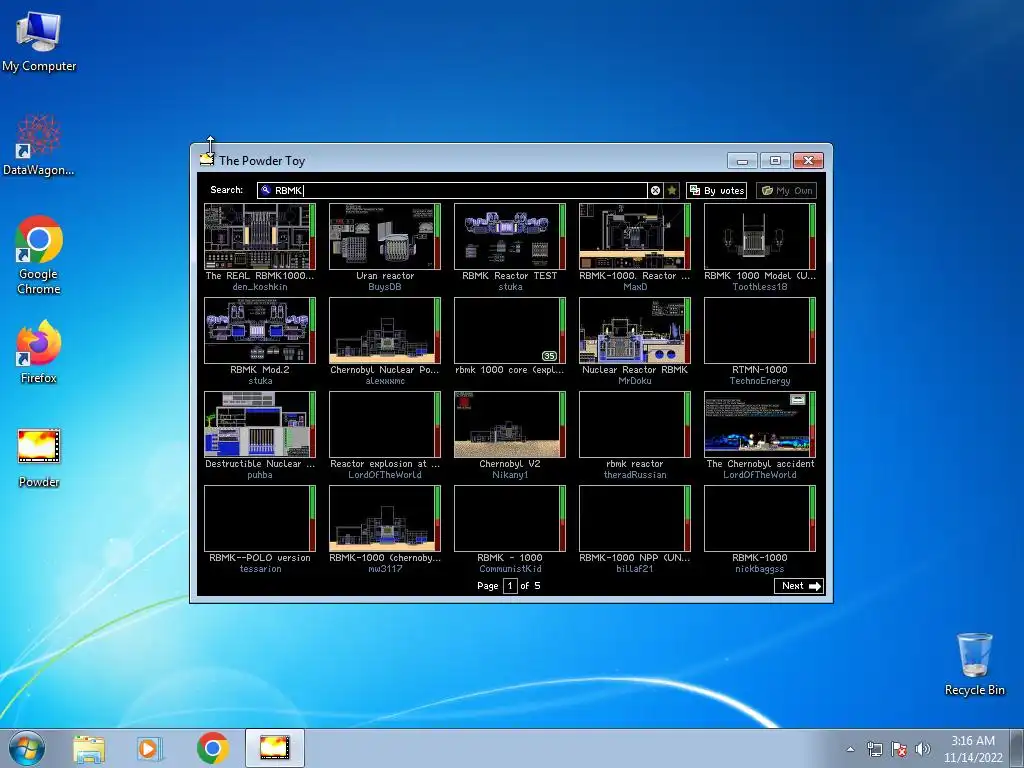Open RBMK-1000 (chernoby... thumbnail by mw3117
Screen dimensions: 1024x768
point(385,519)
